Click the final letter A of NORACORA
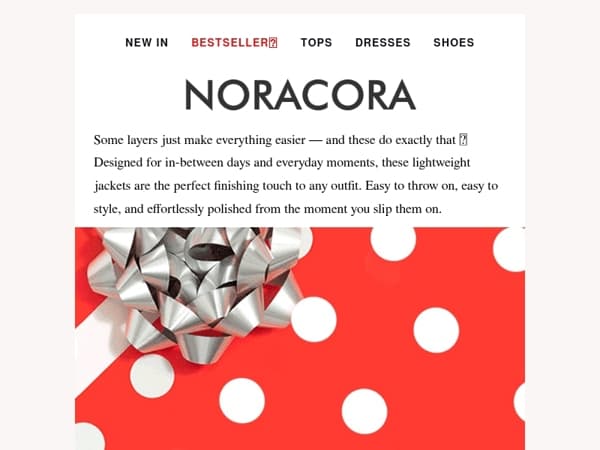600x450 pixels. (402, 95)
